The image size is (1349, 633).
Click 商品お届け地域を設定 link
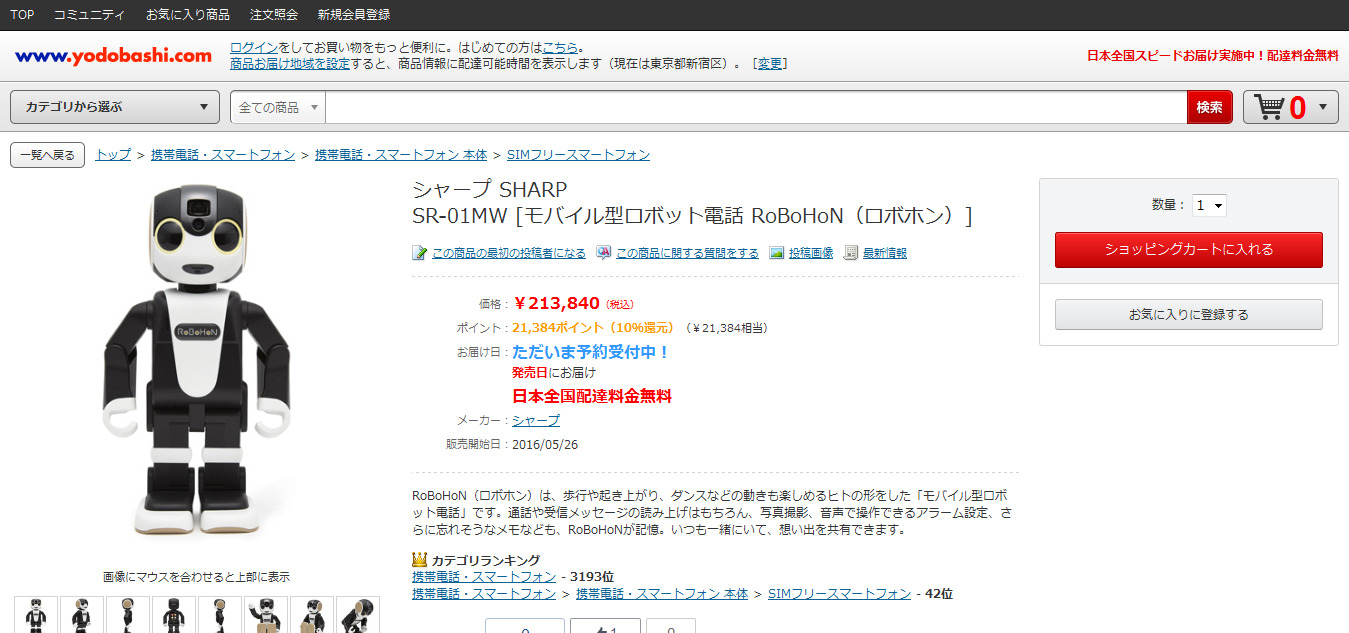point(290,63)
